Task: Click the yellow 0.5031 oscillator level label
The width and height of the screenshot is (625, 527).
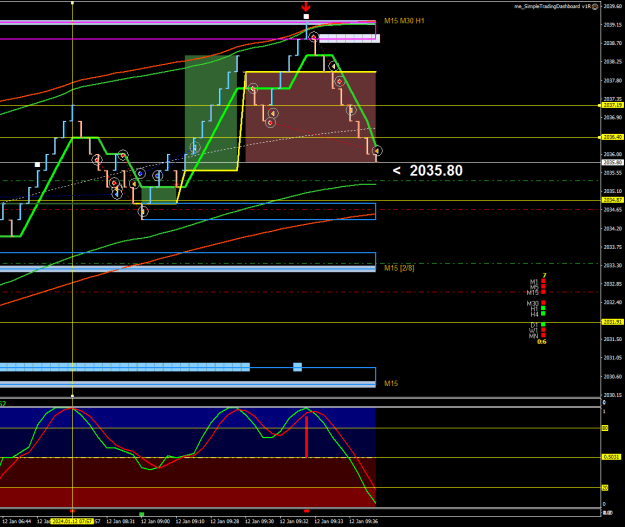Action: click(x=611, y=457)
